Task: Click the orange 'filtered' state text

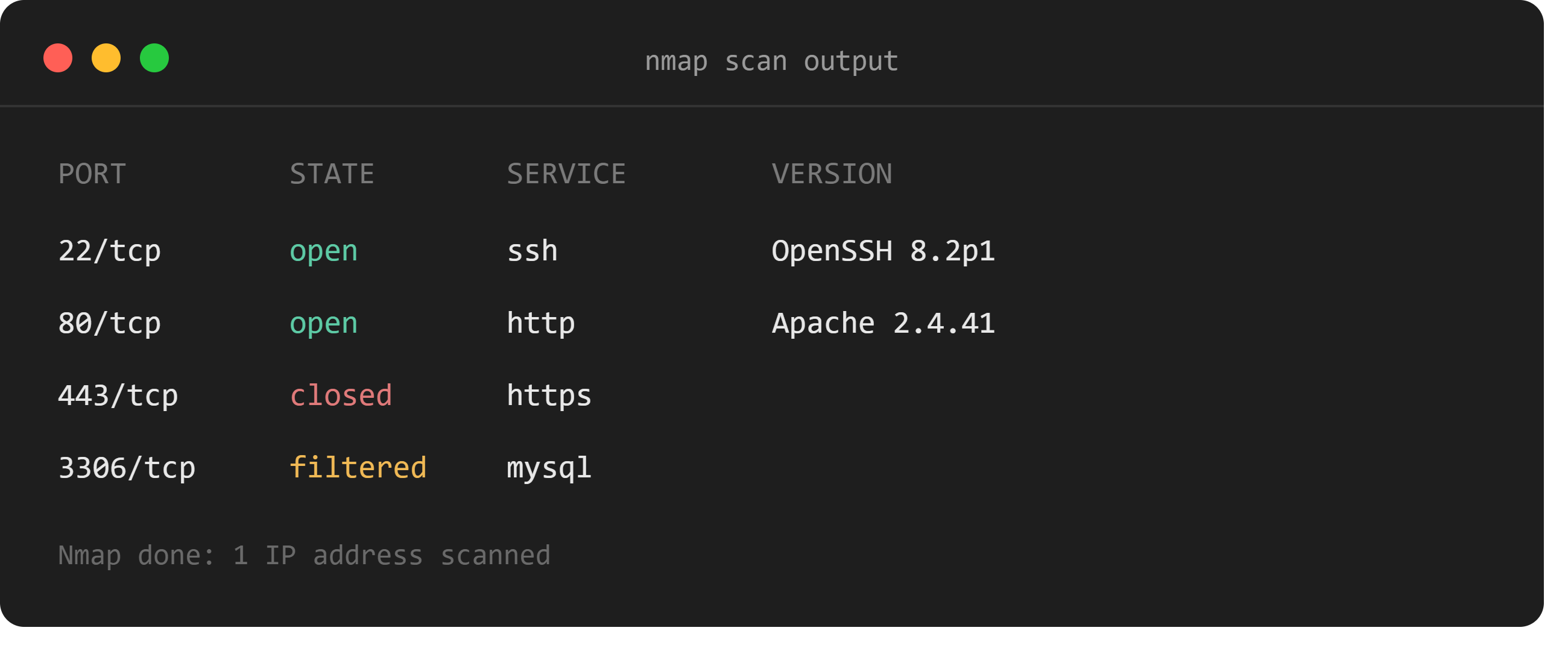Action: 358,468
